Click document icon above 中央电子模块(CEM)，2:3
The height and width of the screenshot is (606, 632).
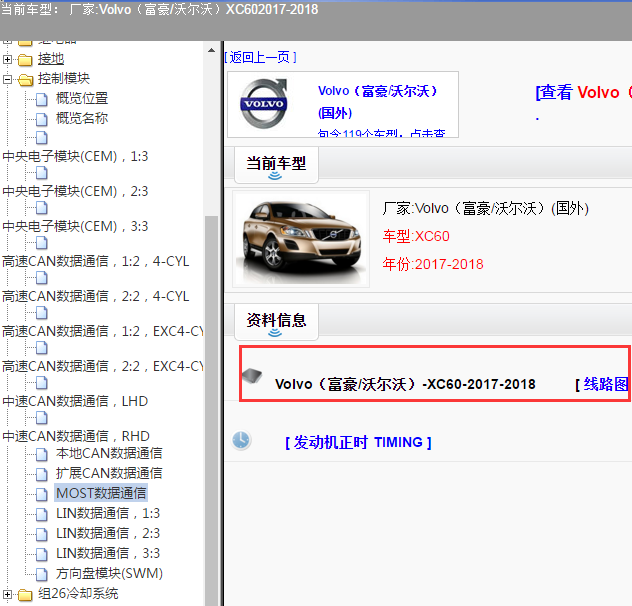coord(42,173)
